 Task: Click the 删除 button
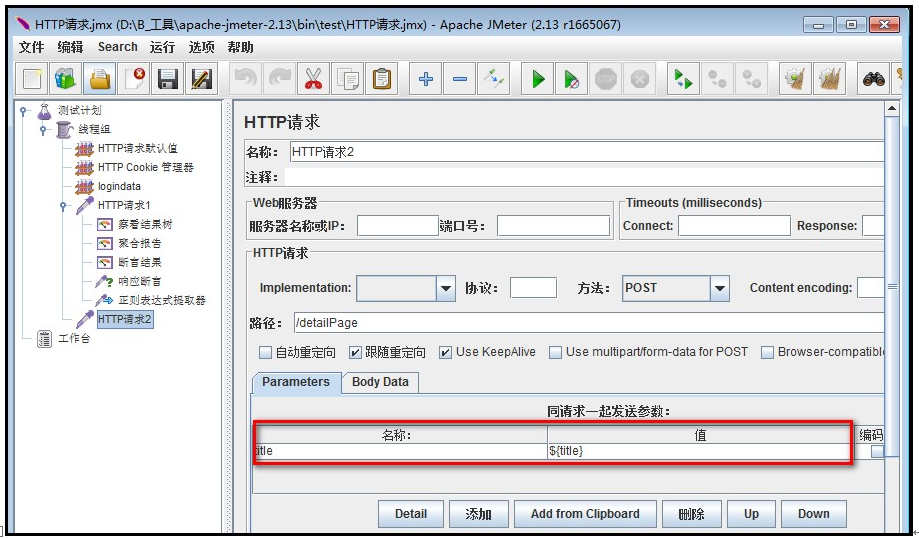[692, 514]
